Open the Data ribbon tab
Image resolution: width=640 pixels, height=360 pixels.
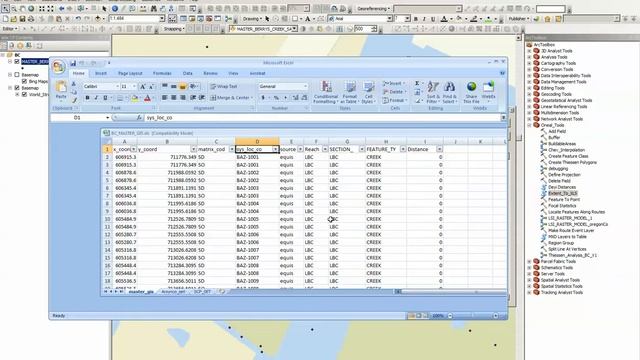point(188,73)
